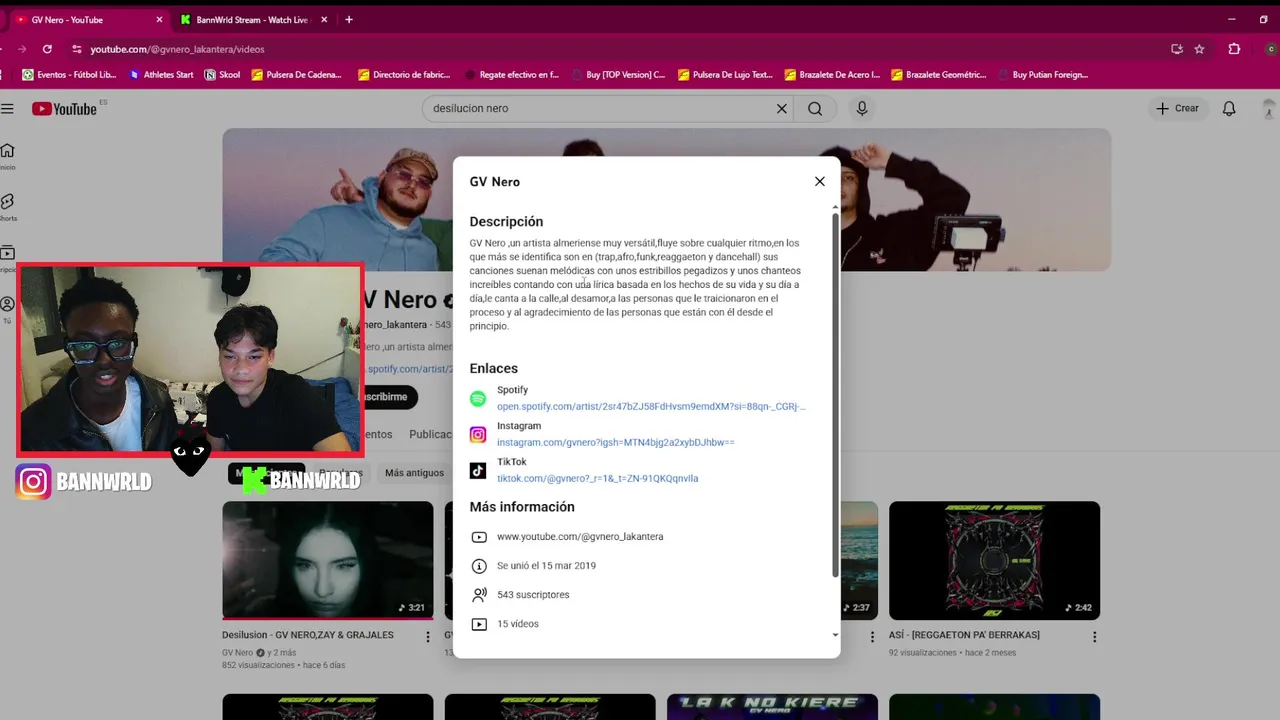Image resolution: width=1280 pixels, height=720 pixels.
Task: Filter videos by Más antiguos chip
Action: 414,473
